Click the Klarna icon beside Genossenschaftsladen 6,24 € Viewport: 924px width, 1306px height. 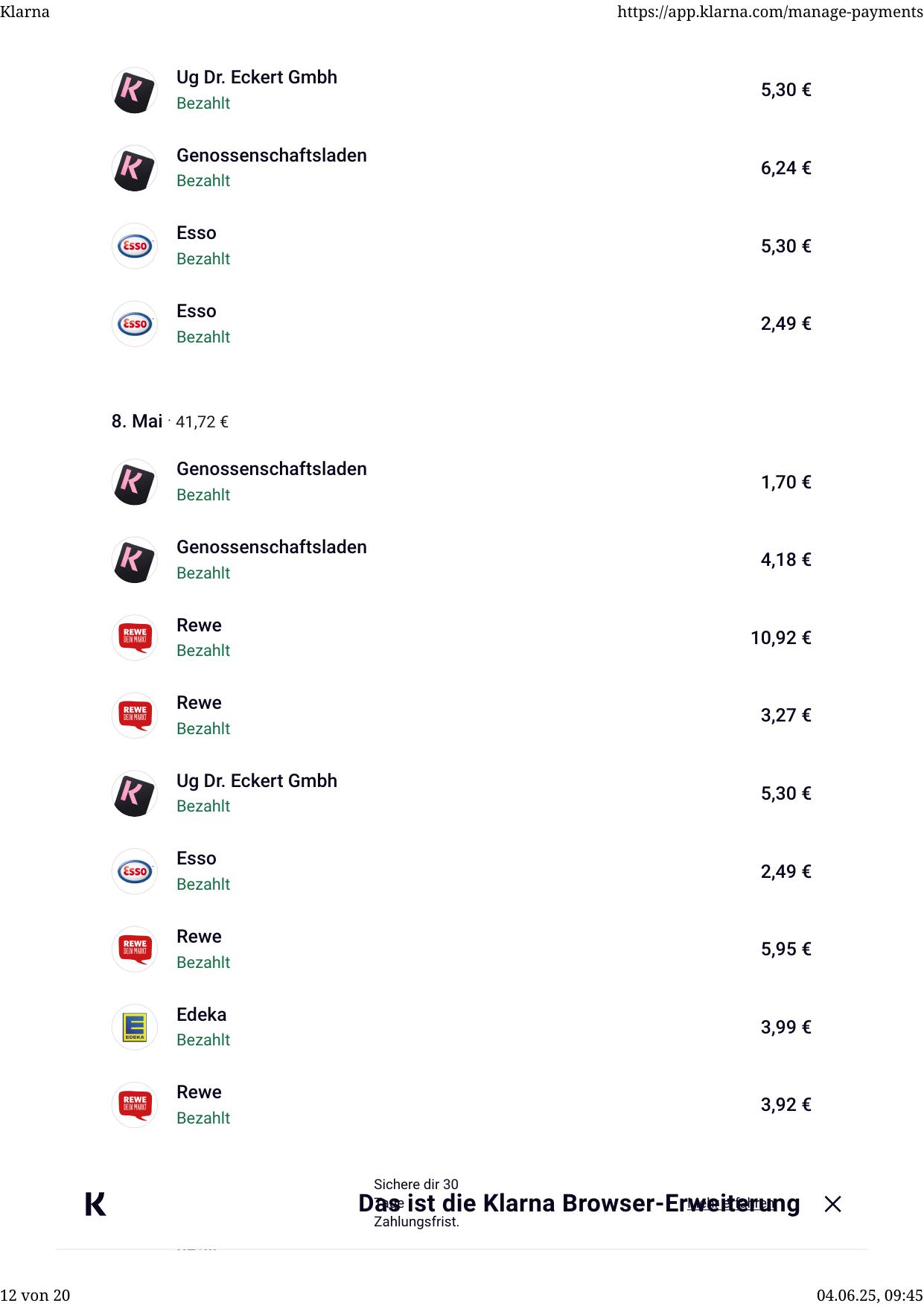click(135, 168)
